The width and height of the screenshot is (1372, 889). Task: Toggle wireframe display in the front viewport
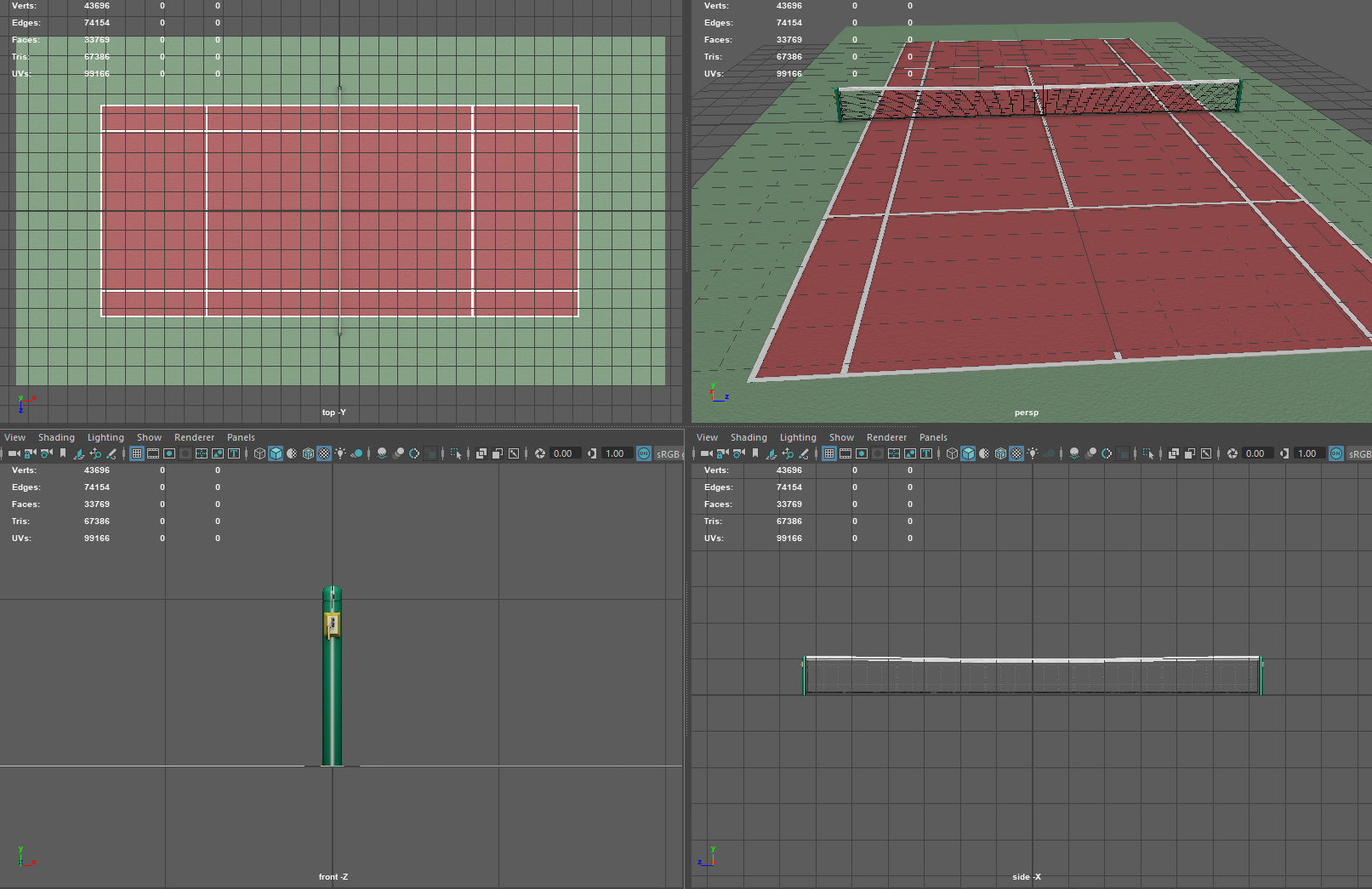coord(258,453)
